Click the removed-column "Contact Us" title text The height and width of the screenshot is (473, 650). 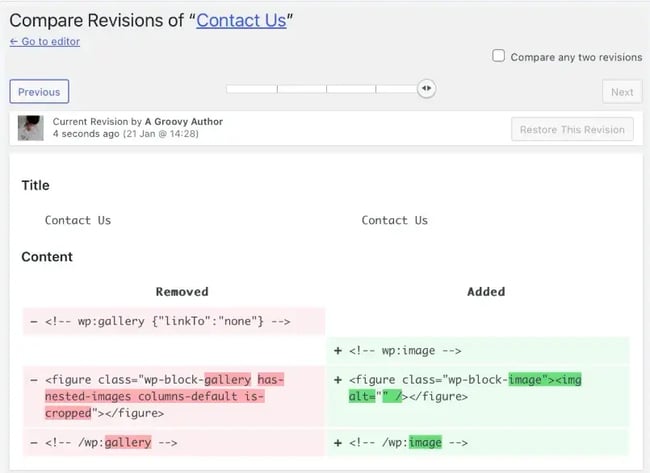(78, 220)
